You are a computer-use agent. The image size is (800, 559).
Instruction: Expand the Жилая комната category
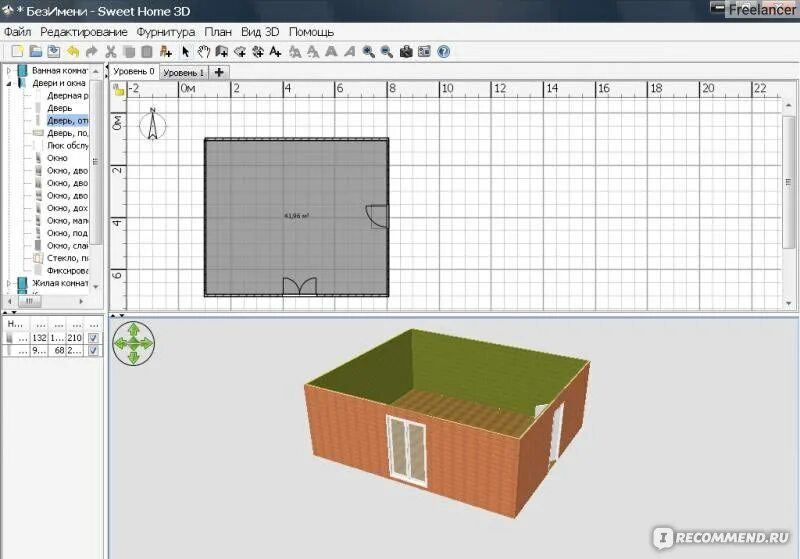9,283
